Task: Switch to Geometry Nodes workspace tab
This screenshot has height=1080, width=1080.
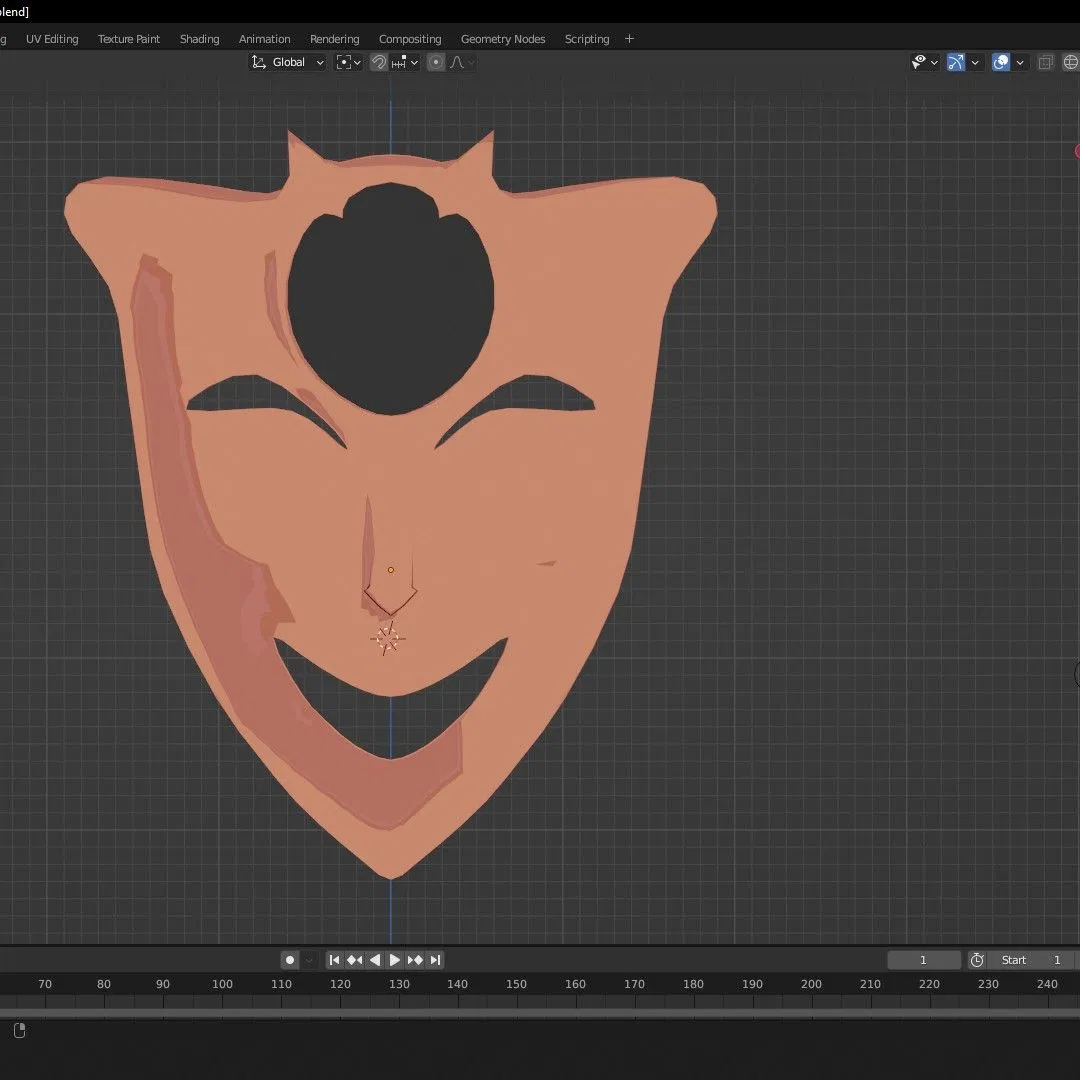Action: pyautogui.click(x=502, y=39)
